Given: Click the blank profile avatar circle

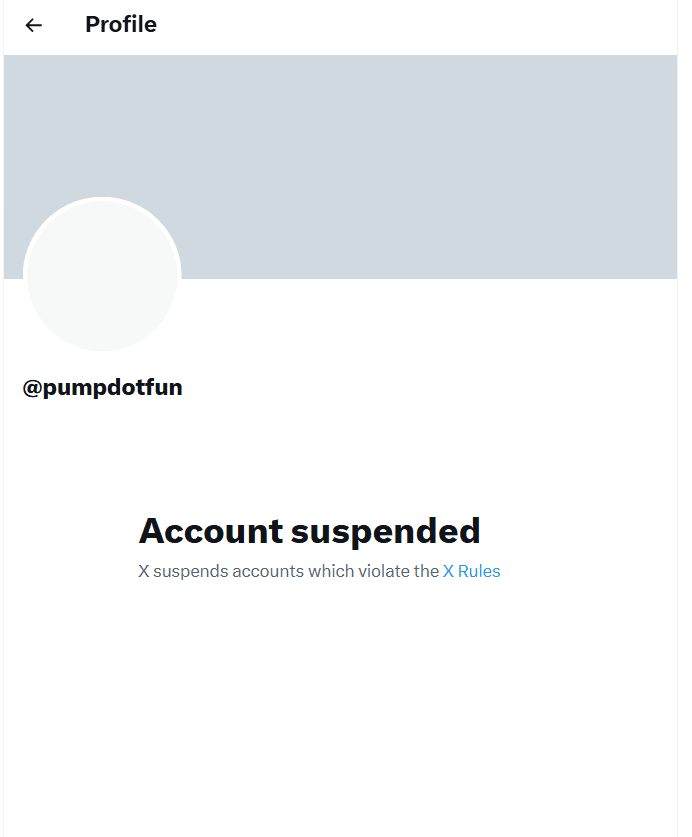Looking at the screenshot, I should click(x=101, y=275).
